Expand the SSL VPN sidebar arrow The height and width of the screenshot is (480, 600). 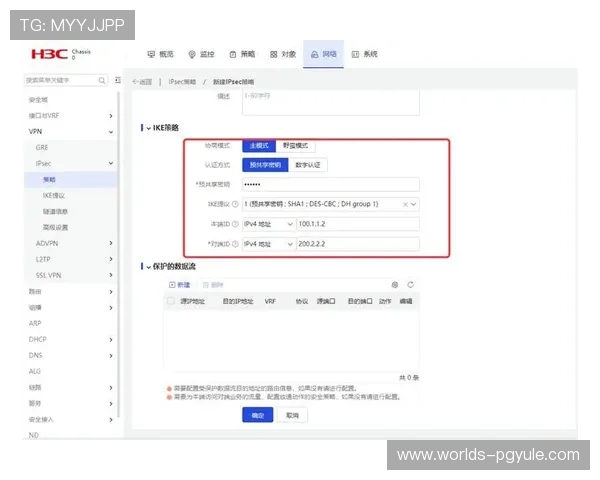[111, 275]
